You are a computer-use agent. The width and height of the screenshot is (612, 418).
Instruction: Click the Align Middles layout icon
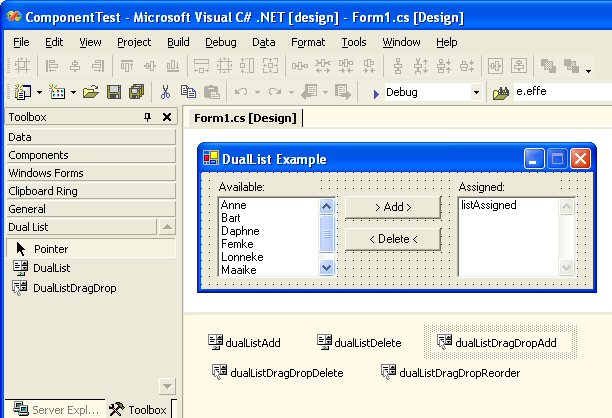(x=150, y=66)
